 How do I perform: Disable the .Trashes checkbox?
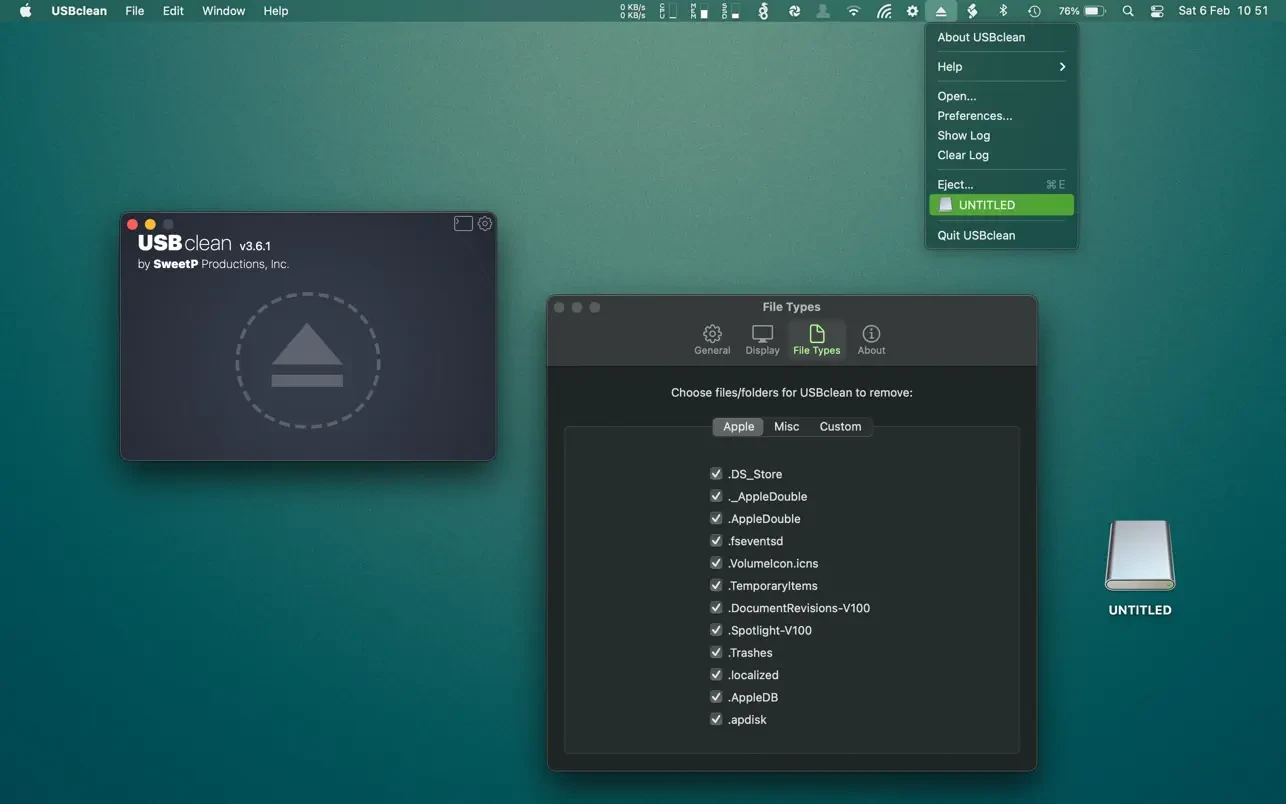coord(716,652)
